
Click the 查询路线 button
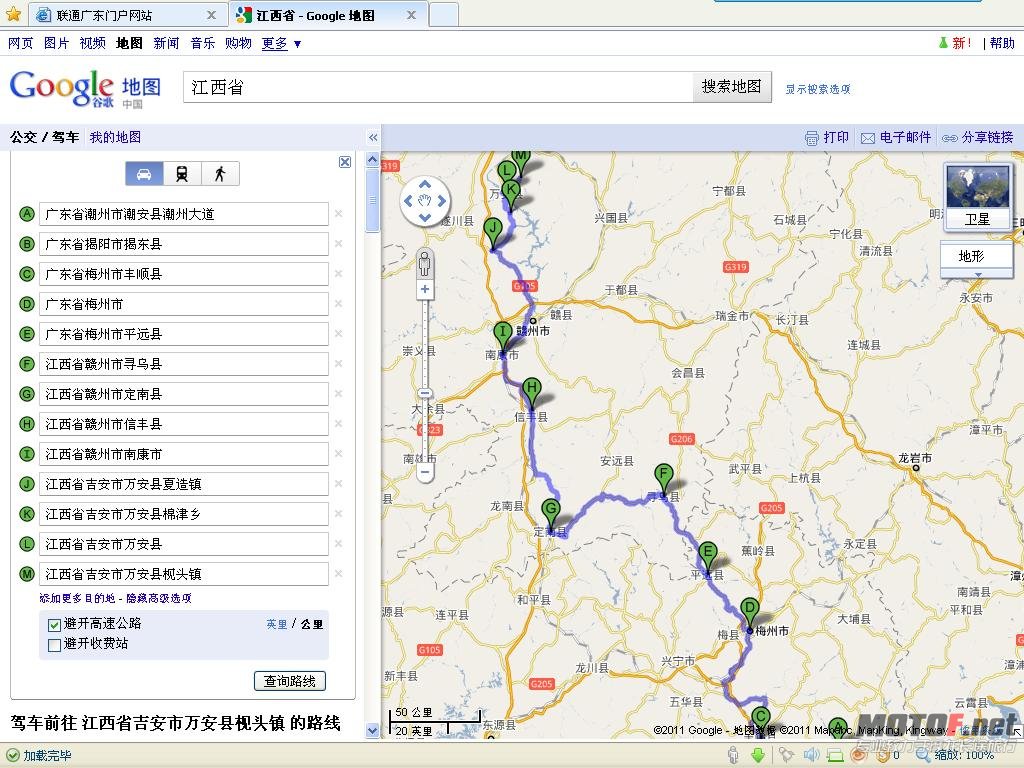[293, 680]
